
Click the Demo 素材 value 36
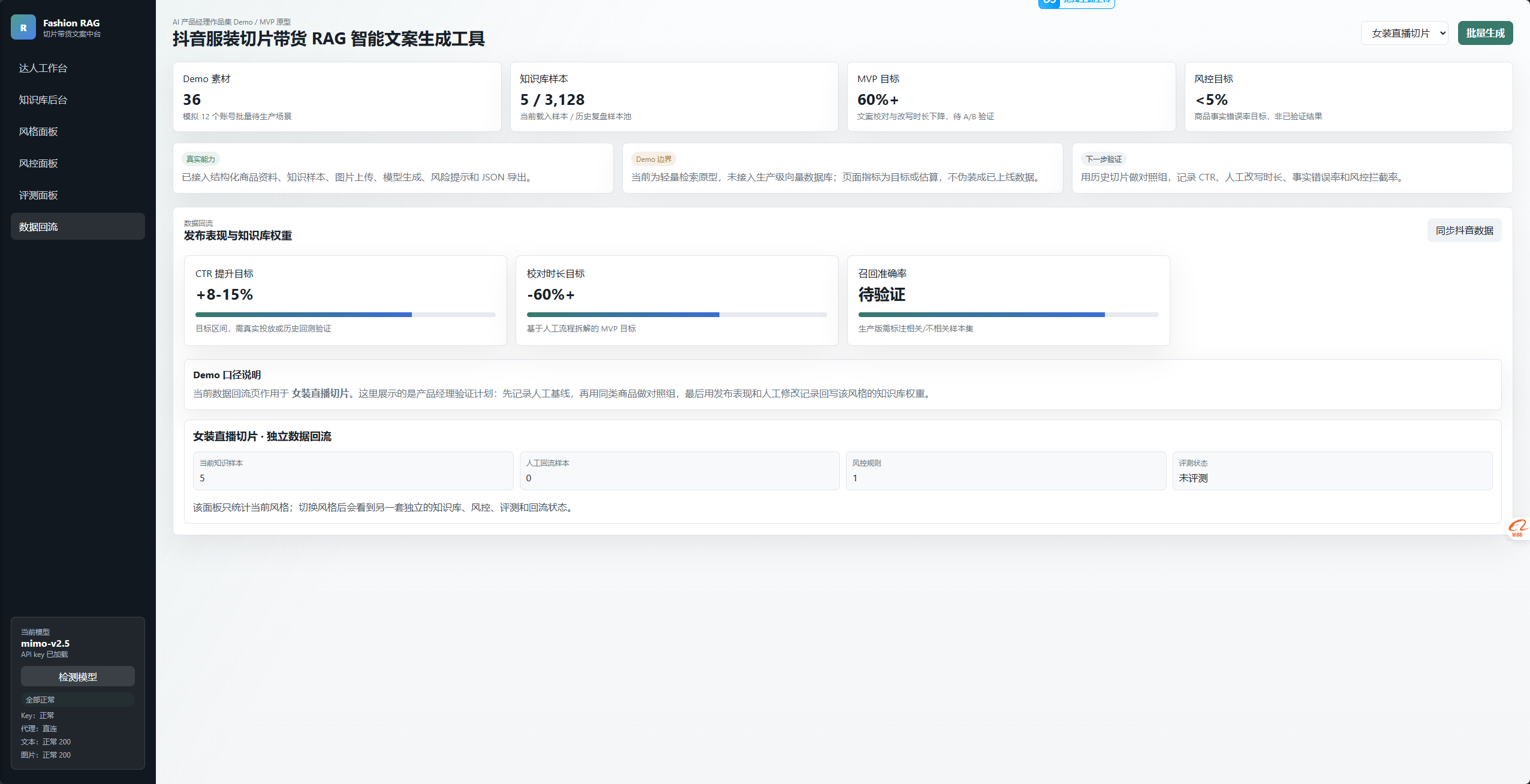(x=192, y=99)
